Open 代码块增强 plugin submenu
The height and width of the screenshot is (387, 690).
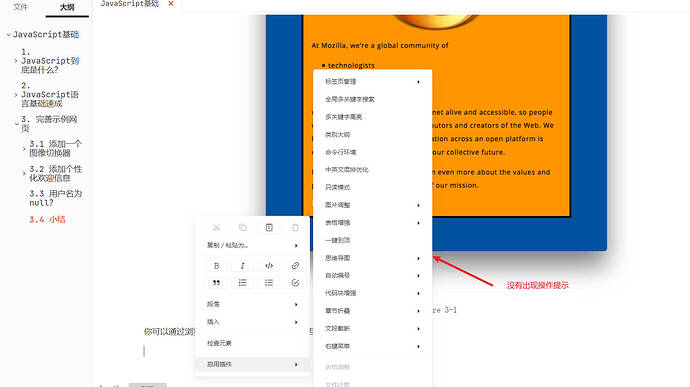[x=372, y=293]
